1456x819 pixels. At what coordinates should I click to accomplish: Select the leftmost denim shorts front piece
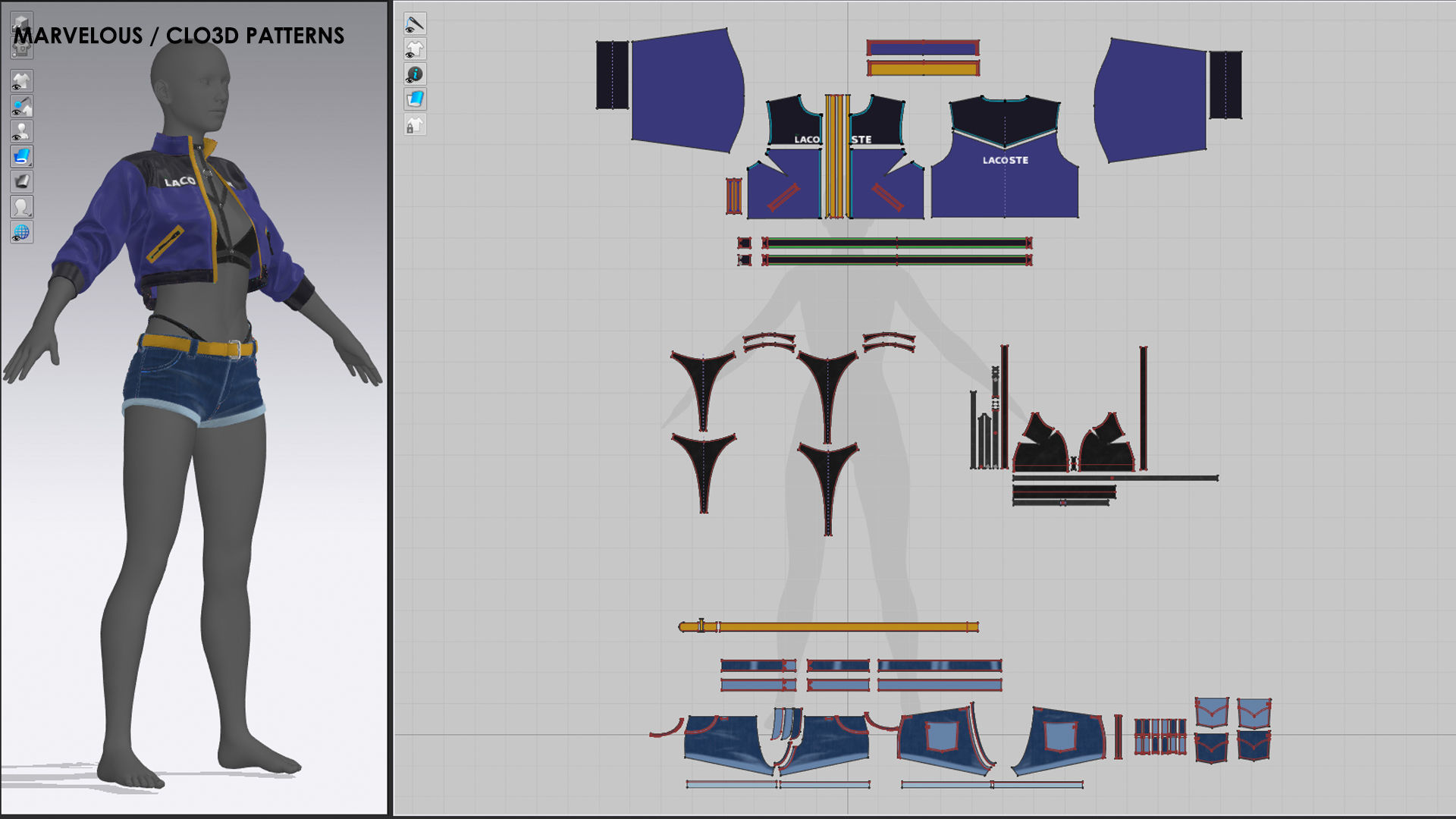(726, 743)
